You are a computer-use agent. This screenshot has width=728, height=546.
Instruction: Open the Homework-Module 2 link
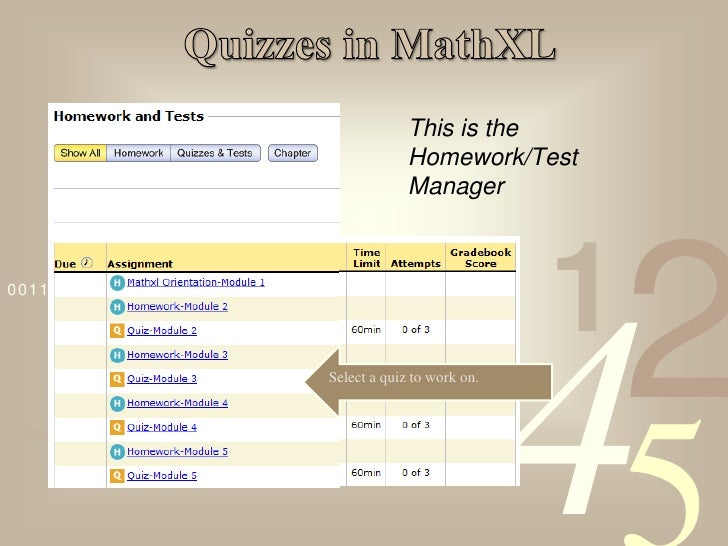pos(177,306)
